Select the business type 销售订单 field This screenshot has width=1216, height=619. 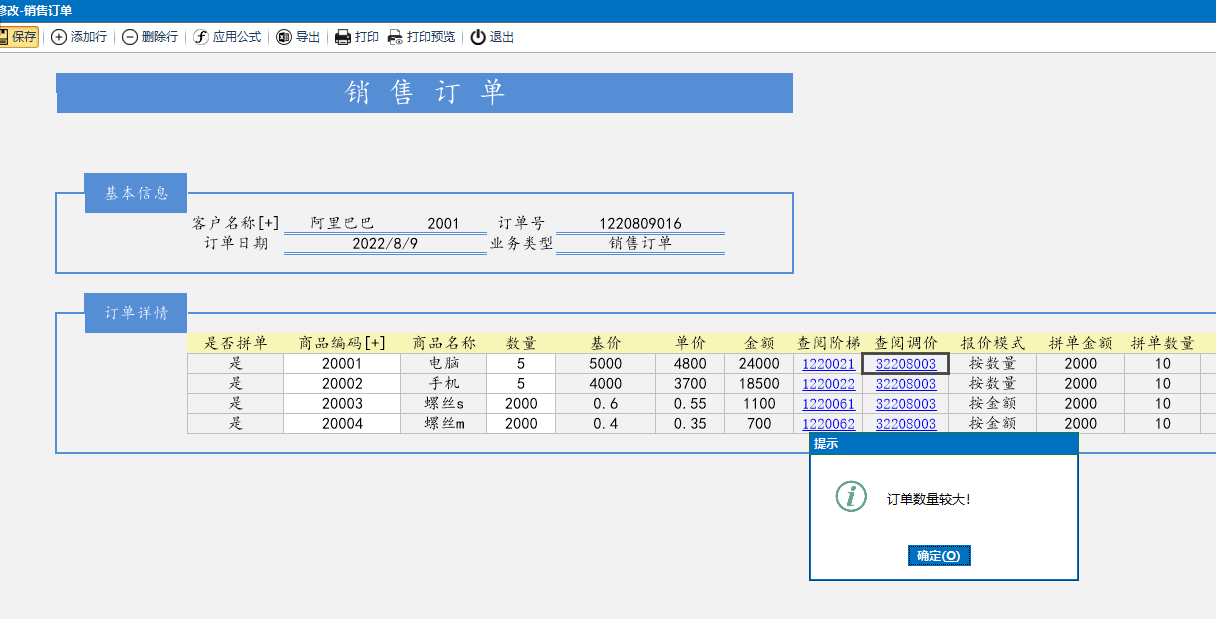tap(640, 243)
